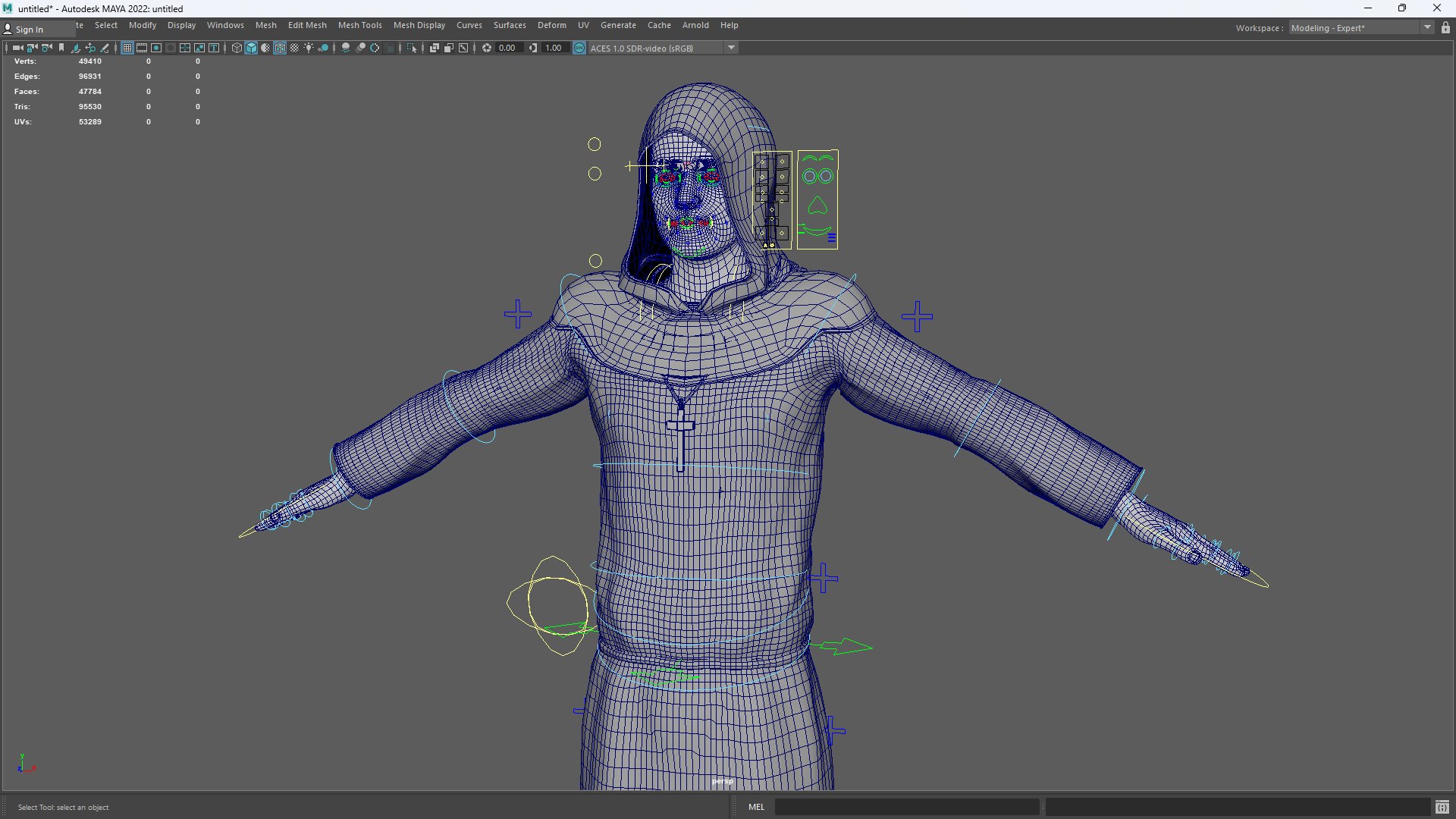This screenshot has width=1456, height=819.
Task: Toggle Wireframe on Shaded display
Action: pyautogui.click(x=280, y=48)
